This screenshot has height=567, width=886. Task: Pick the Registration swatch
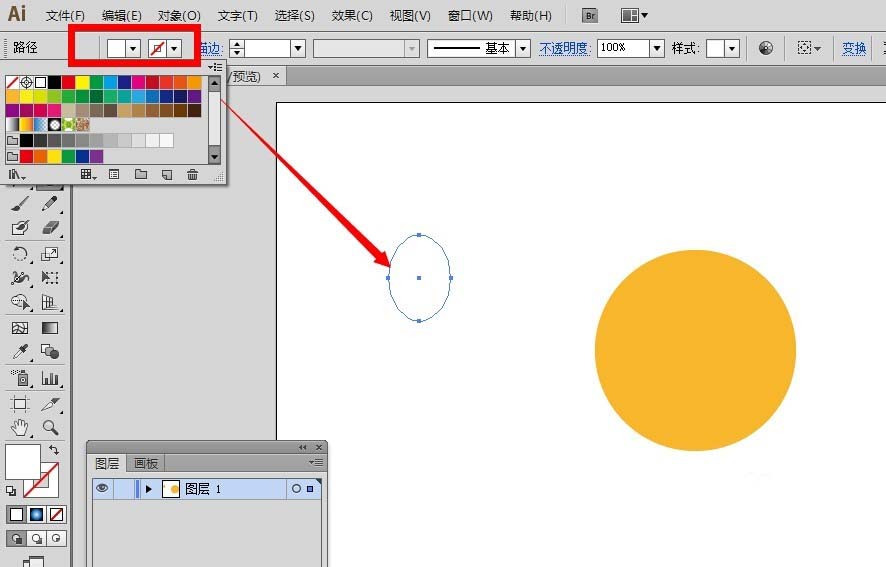tap(26, 83)
